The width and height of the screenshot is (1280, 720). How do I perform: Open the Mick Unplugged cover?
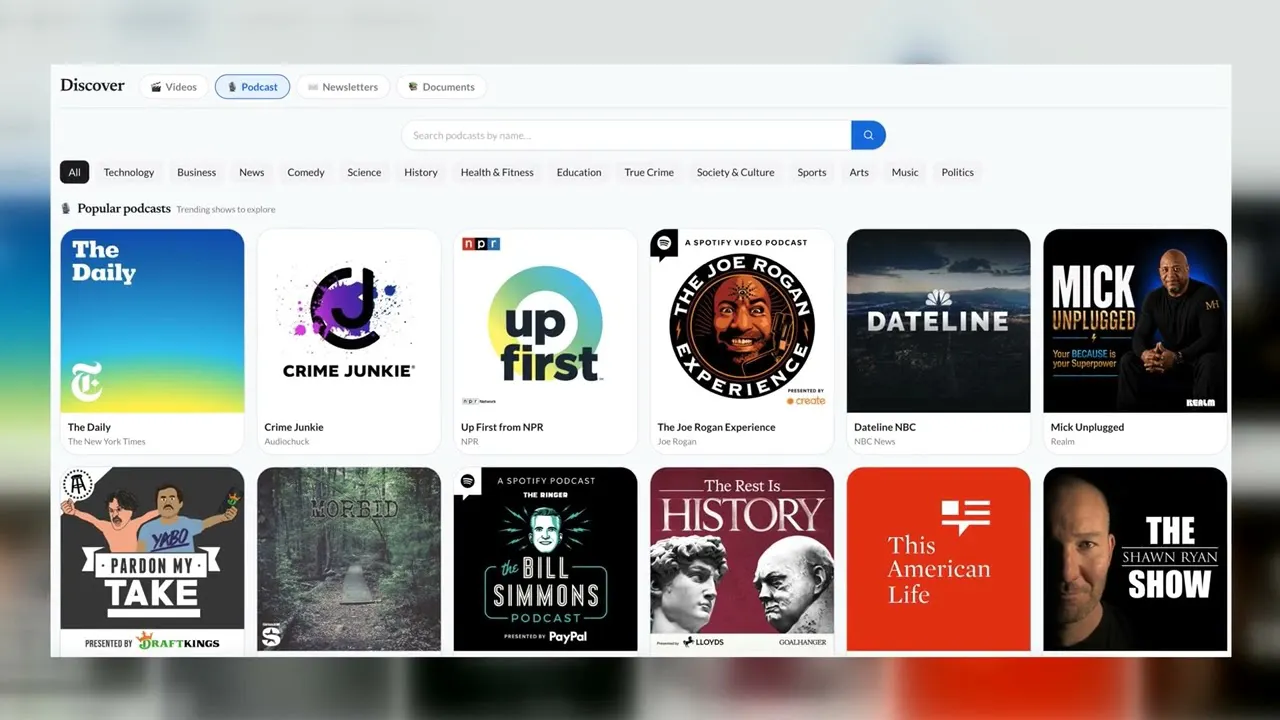1135,321
